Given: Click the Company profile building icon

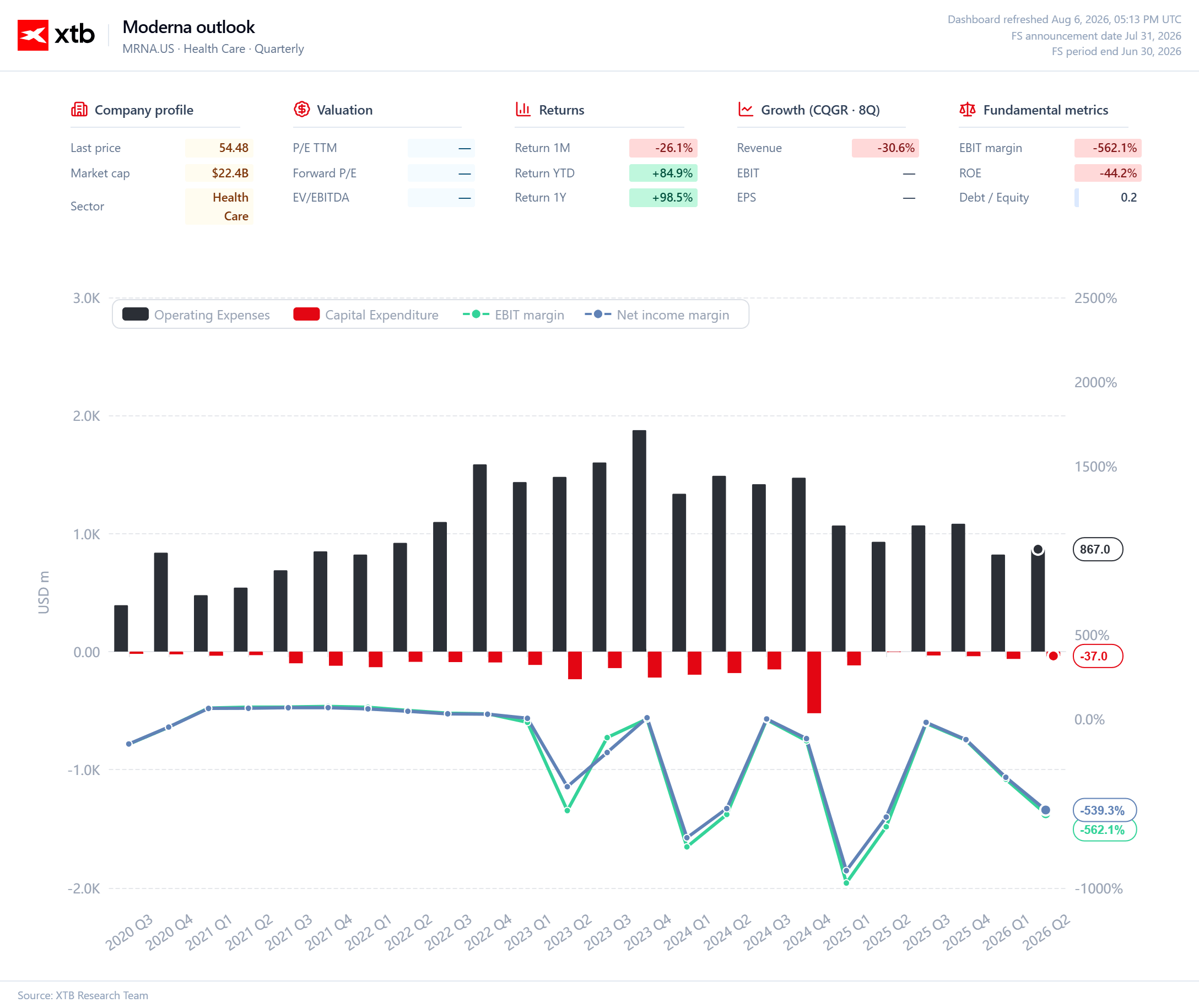Looking at the screenshot, I should coord(79,109).
